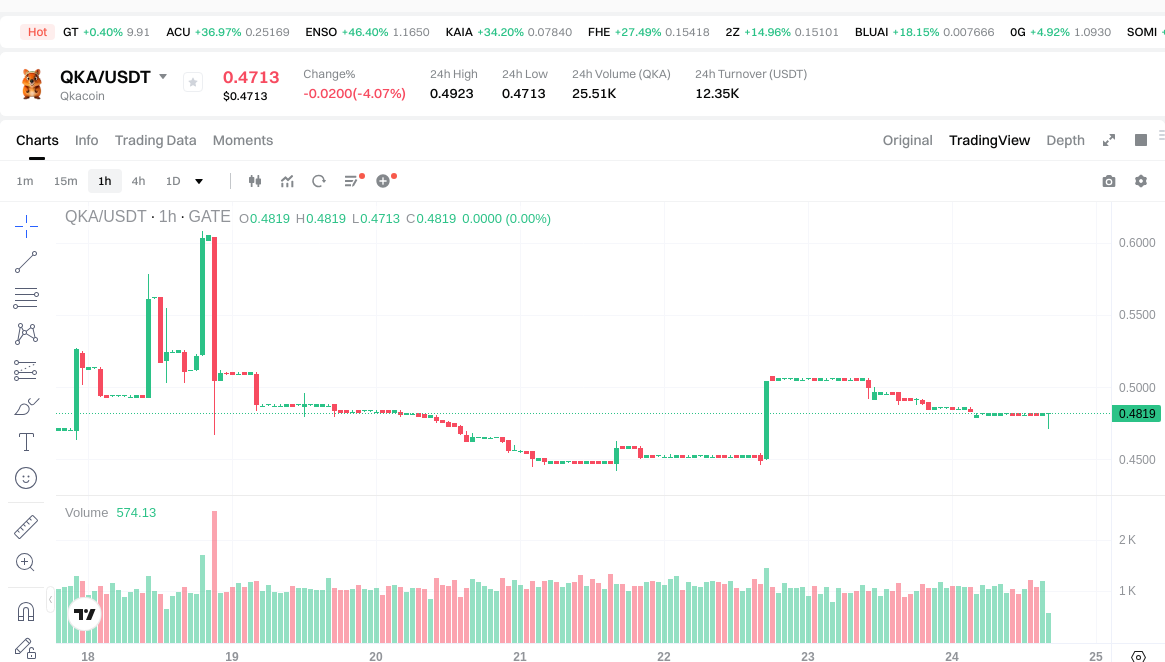This screenshot has height=662, width=1165.
Task: Open more timeframe intervals dropdown
Action: coord(199,181)
